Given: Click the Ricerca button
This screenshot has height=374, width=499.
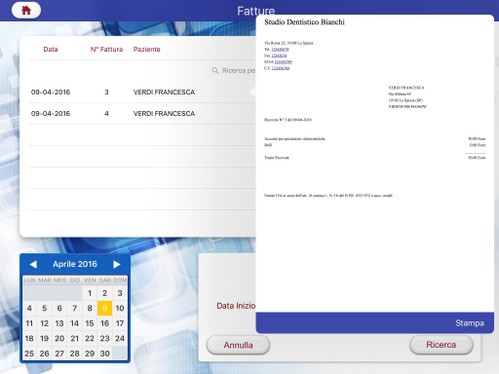Looking at the screenshot, I should click(x=441, y=345).
